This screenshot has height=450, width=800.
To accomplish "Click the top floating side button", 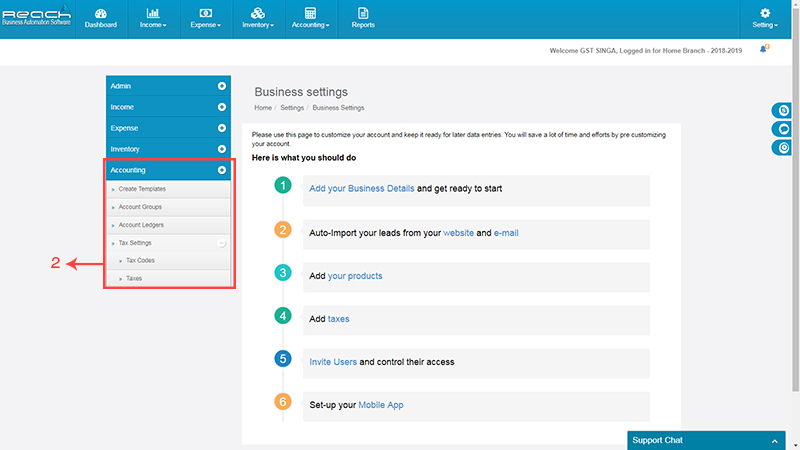I will (783, 110).
